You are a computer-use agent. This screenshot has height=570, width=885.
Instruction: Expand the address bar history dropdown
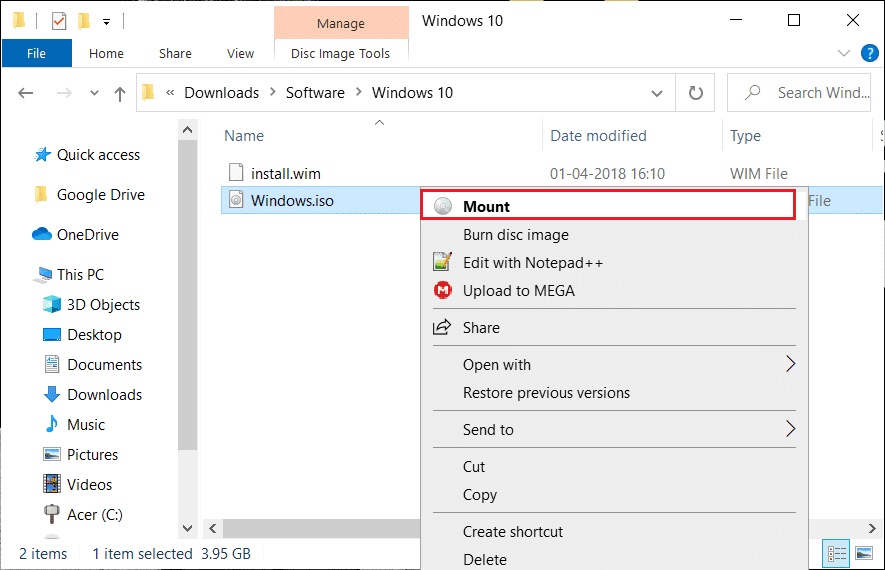click(657, 93)
